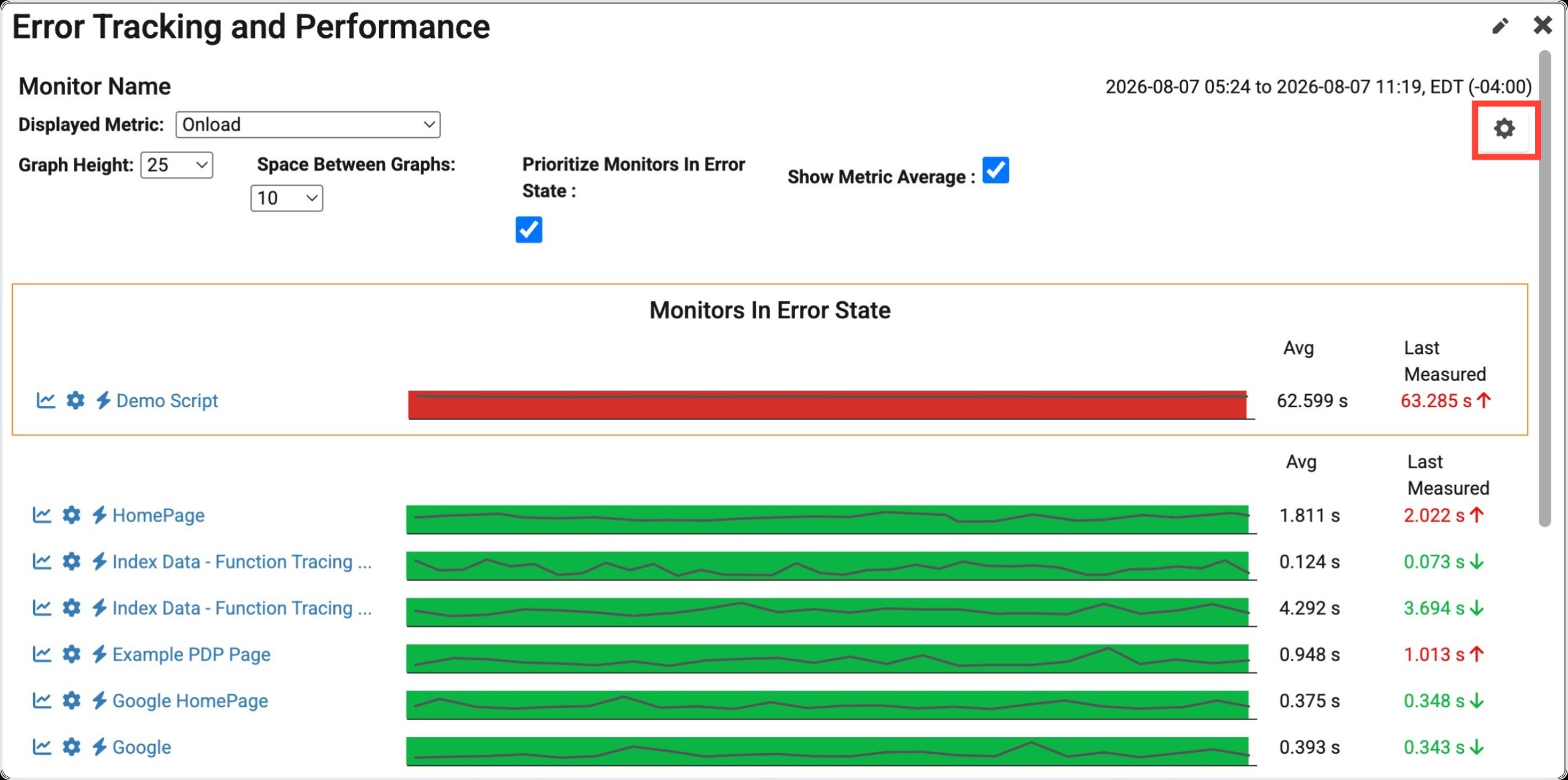
Task: Open Space Between Graphs dropdown
Action: tap(287, 198)
